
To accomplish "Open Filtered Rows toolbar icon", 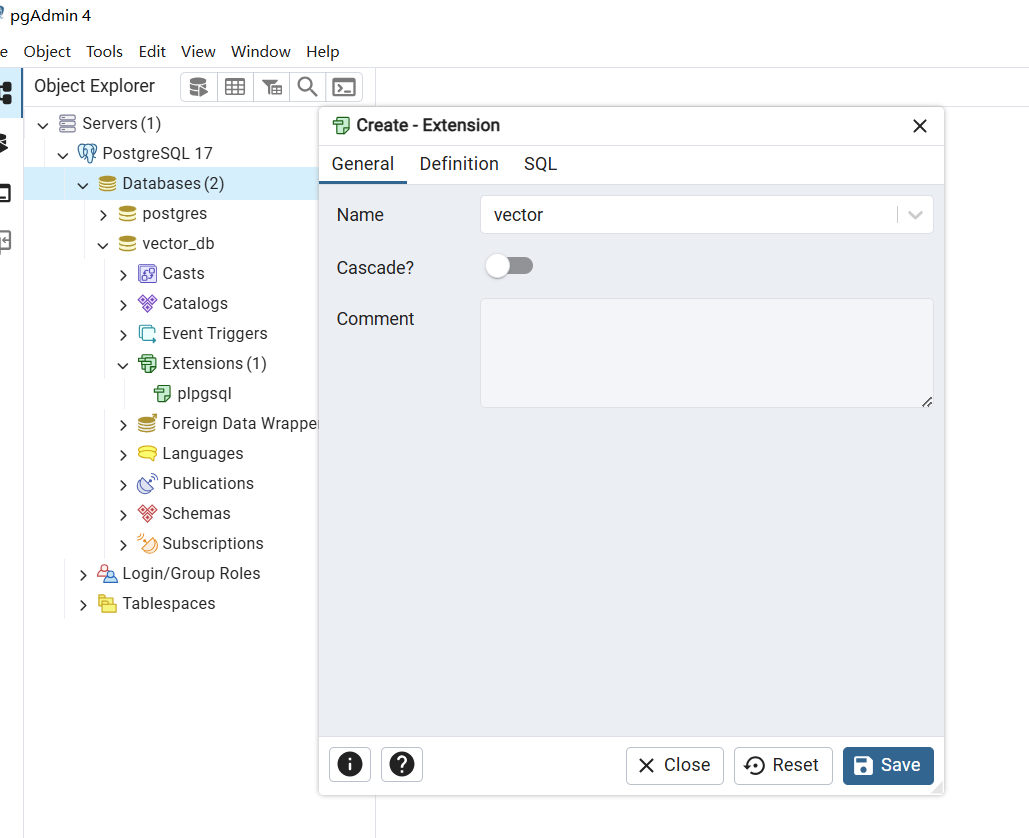I will point(272,87).
